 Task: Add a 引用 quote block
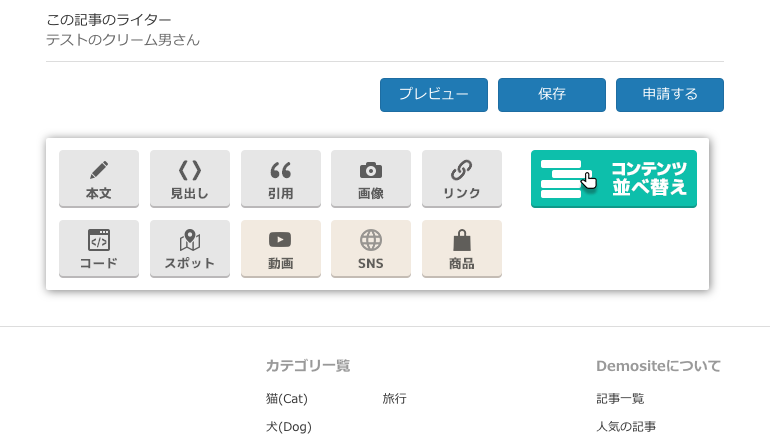(280, 179)
